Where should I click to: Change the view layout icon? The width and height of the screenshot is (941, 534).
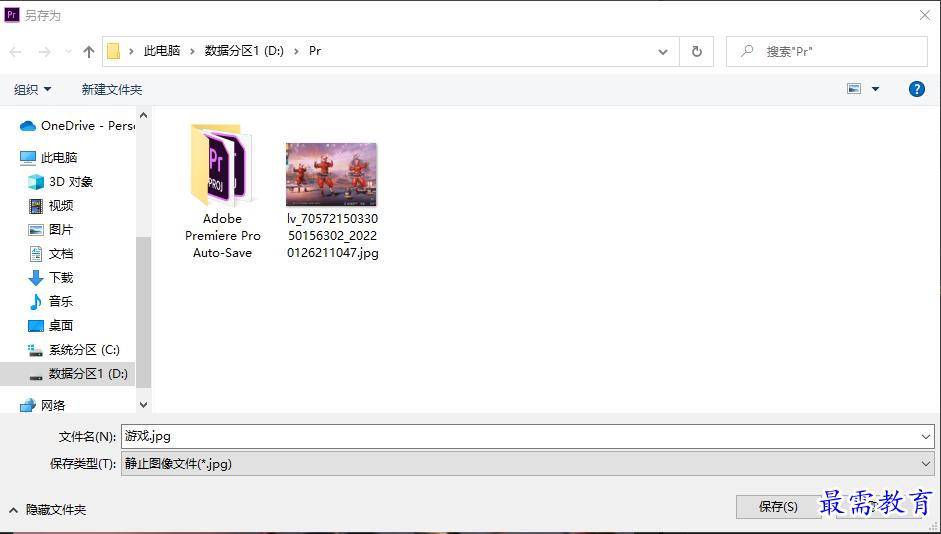coord(854,89)
